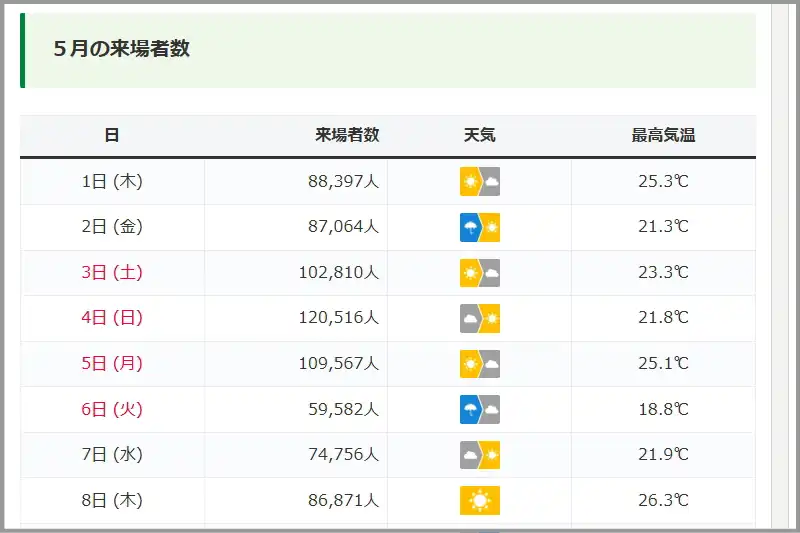
Task: Click the vertical scrollbar on the right
Action: click(x=780, y=266)
